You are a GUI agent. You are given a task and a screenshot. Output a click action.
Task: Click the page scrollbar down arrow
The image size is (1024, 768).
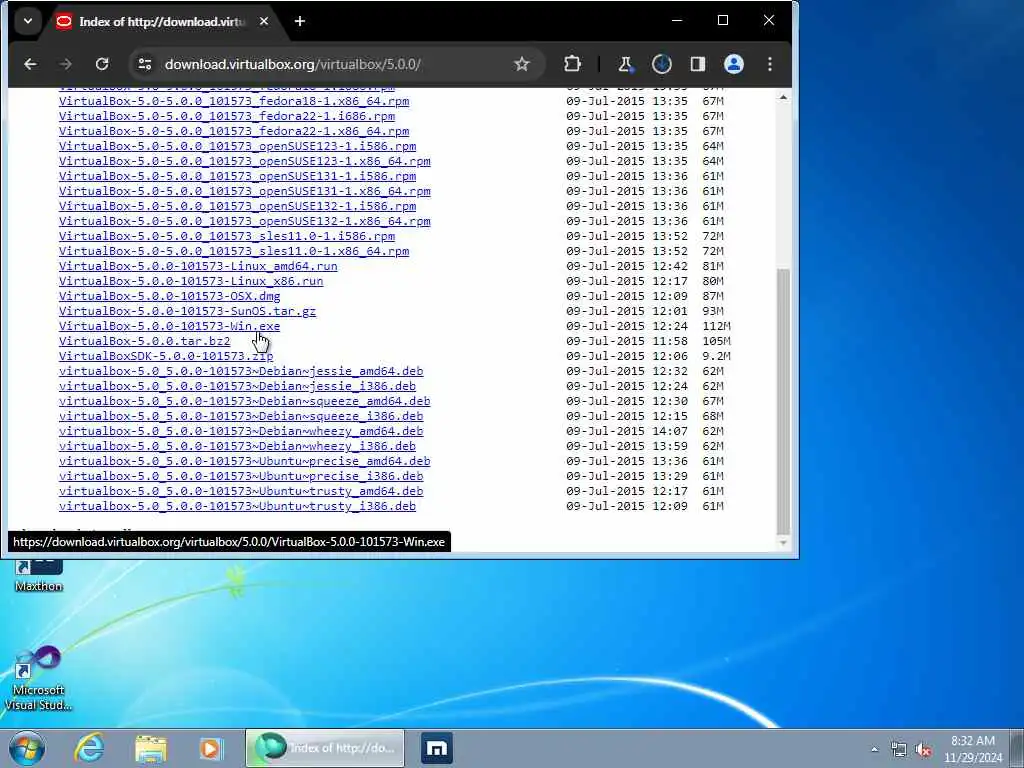point(783,542)
